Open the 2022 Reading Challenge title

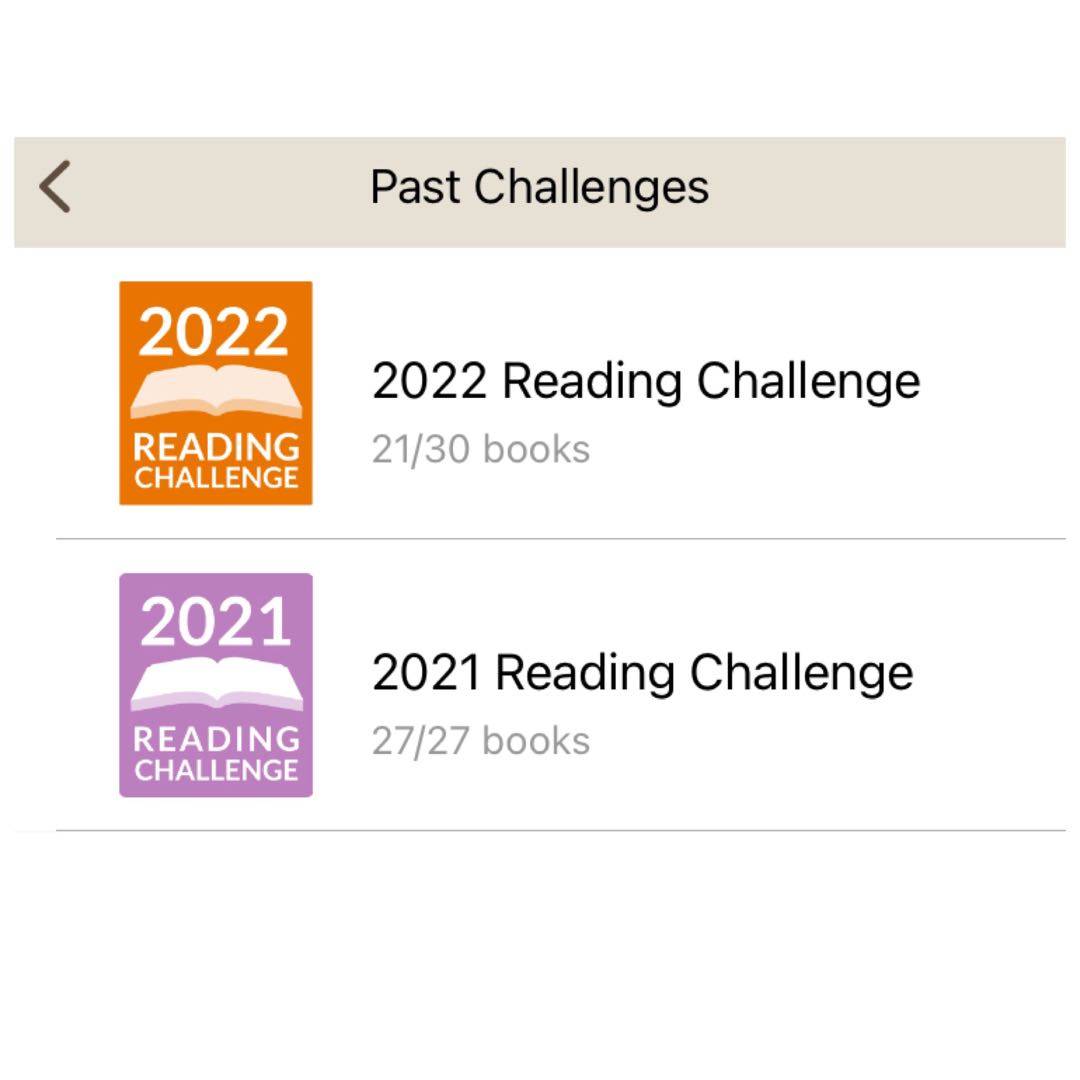pyautogui.click(x=645, y=381)
